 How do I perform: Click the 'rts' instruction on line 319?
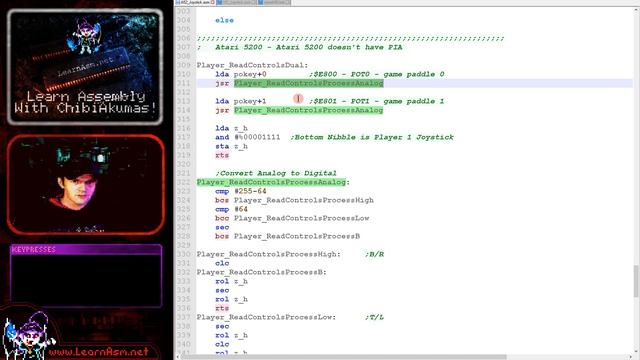222,155
